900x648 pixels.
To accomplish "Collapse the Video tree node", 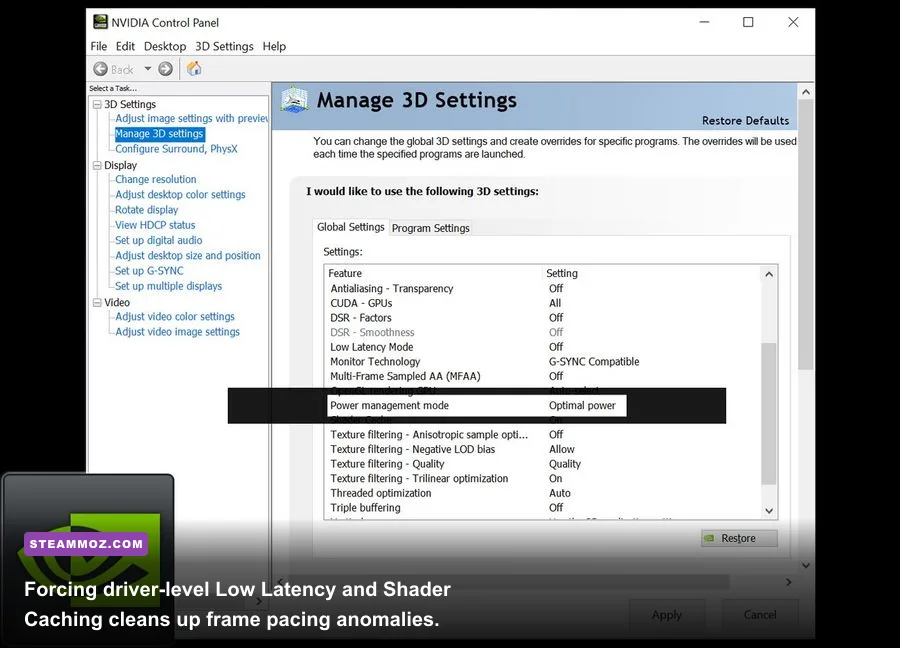I will [97, 302].
